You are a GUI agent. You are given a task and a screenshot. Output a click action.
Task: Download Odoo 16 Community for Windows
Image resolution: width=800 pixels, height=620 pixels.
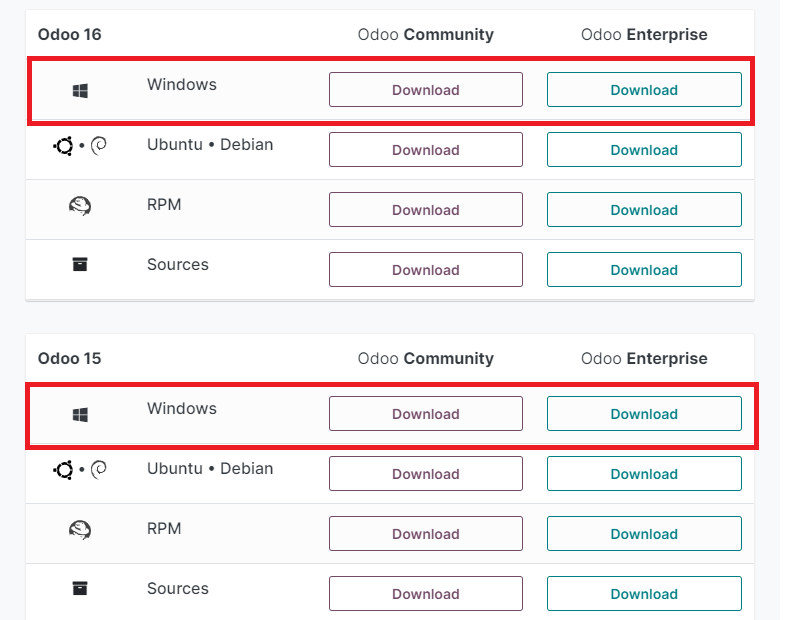tap(425, 90)
